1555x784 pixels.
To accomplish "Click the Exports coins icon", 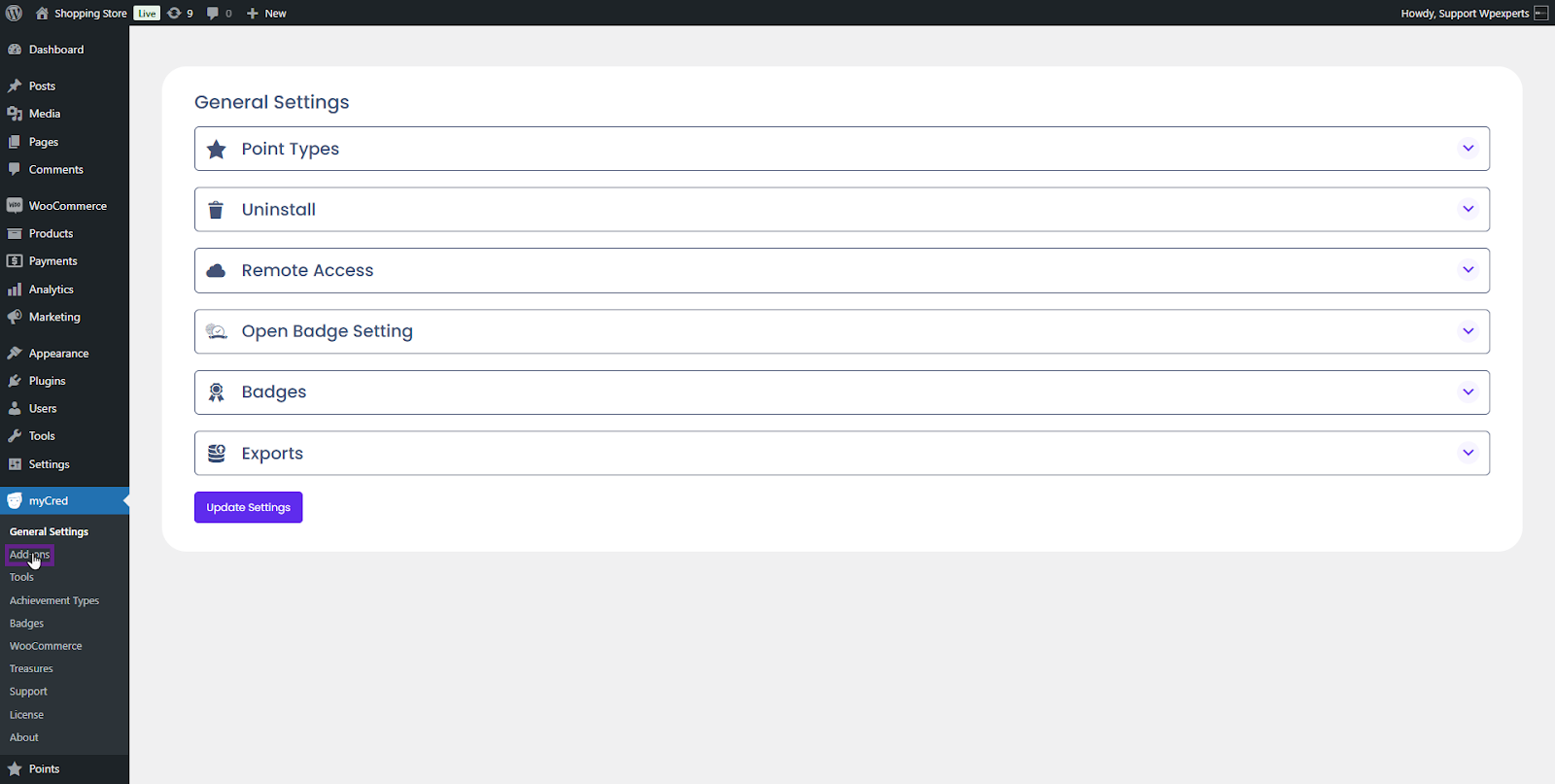I will point(217,453).
